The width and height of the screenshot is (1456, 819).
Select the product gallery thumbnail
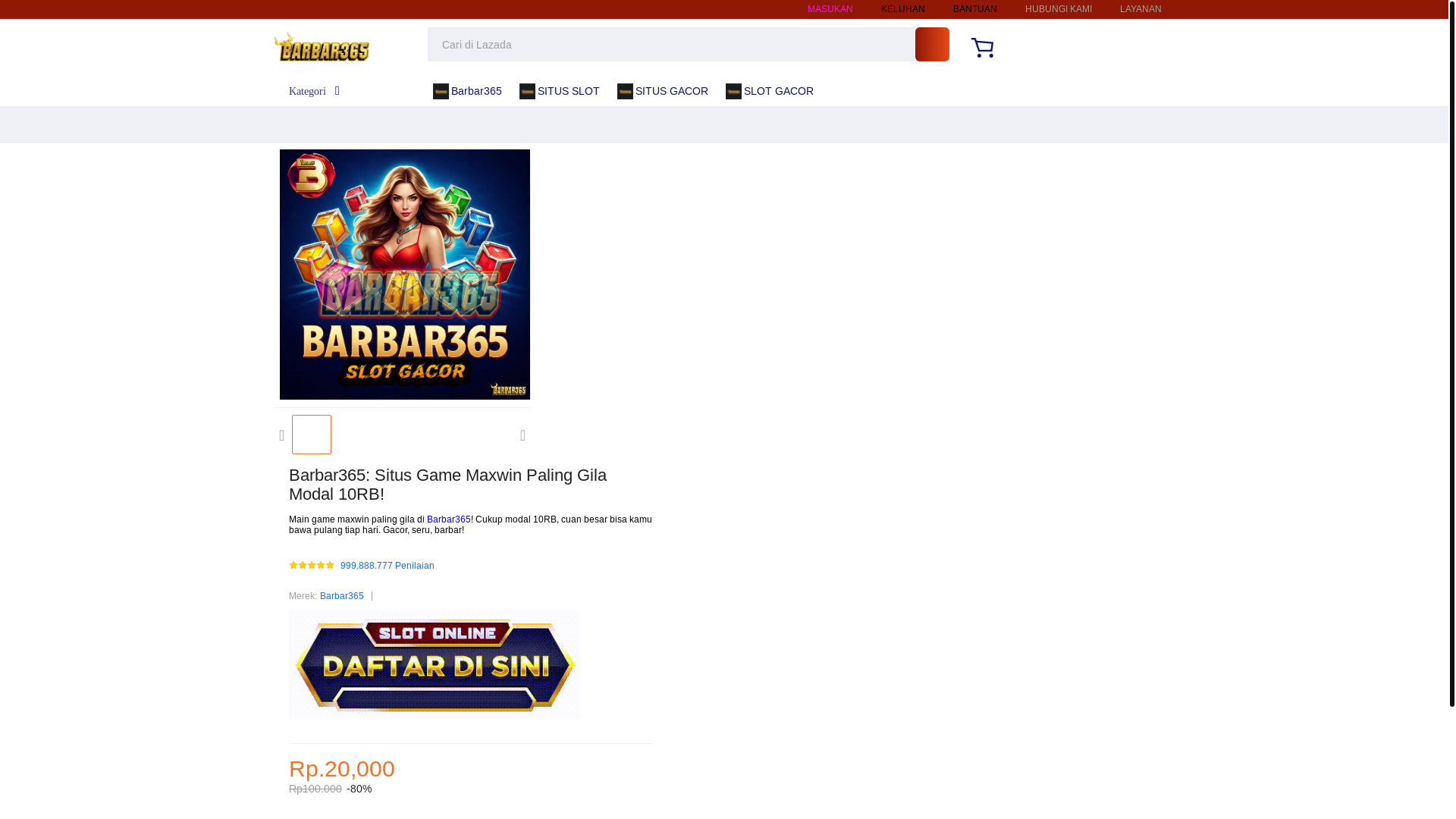coord(312,435)
